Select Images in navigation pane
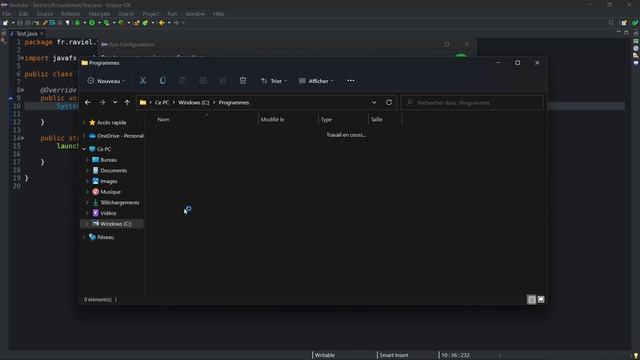Screen dimensions: 640x360 (x=109, y=181)
